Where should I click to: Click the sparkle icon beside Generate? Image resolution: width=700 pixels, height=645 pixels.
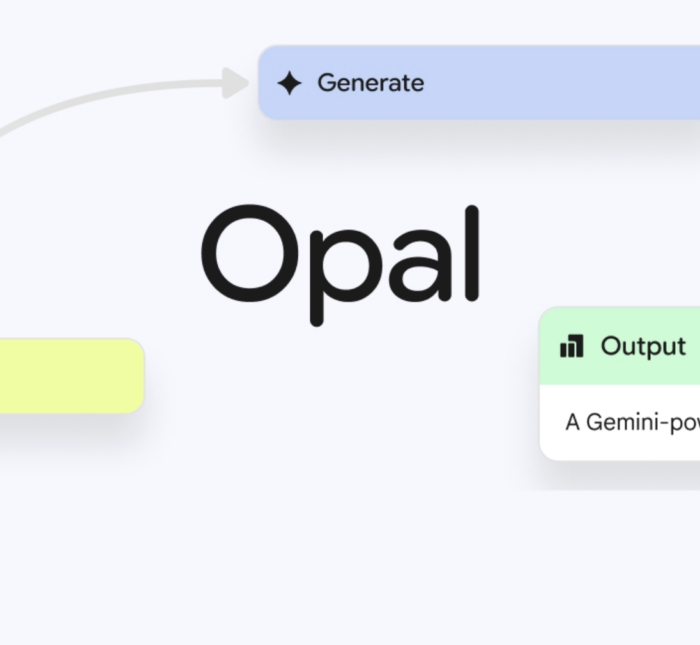tap(289, 83)
